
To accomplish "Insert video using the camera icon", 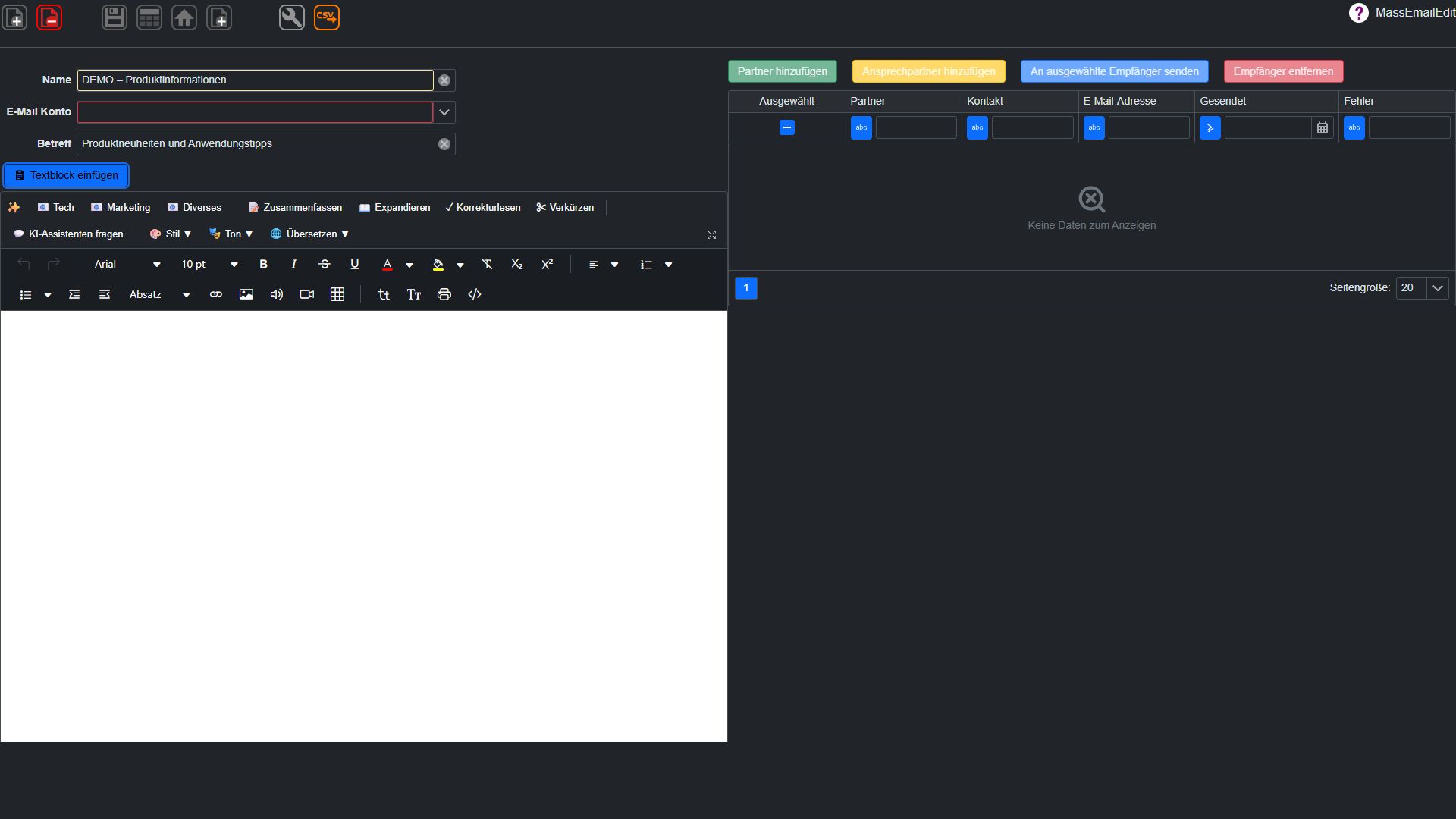I will [307, 294].
